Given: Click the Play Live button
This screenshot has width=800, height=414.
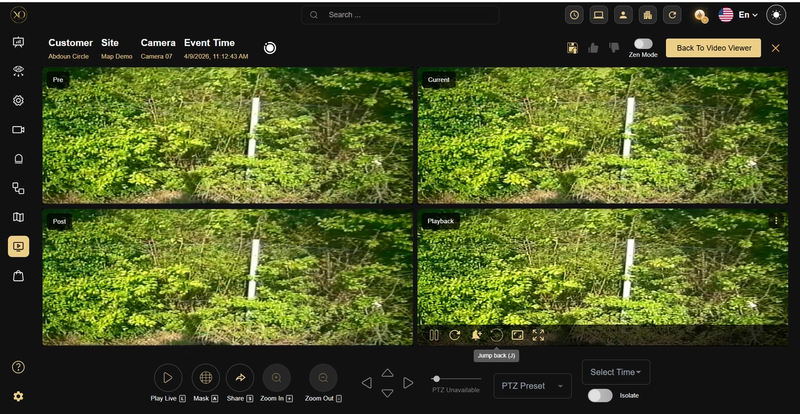Looking at the screenshot, I should pos(168,378).
